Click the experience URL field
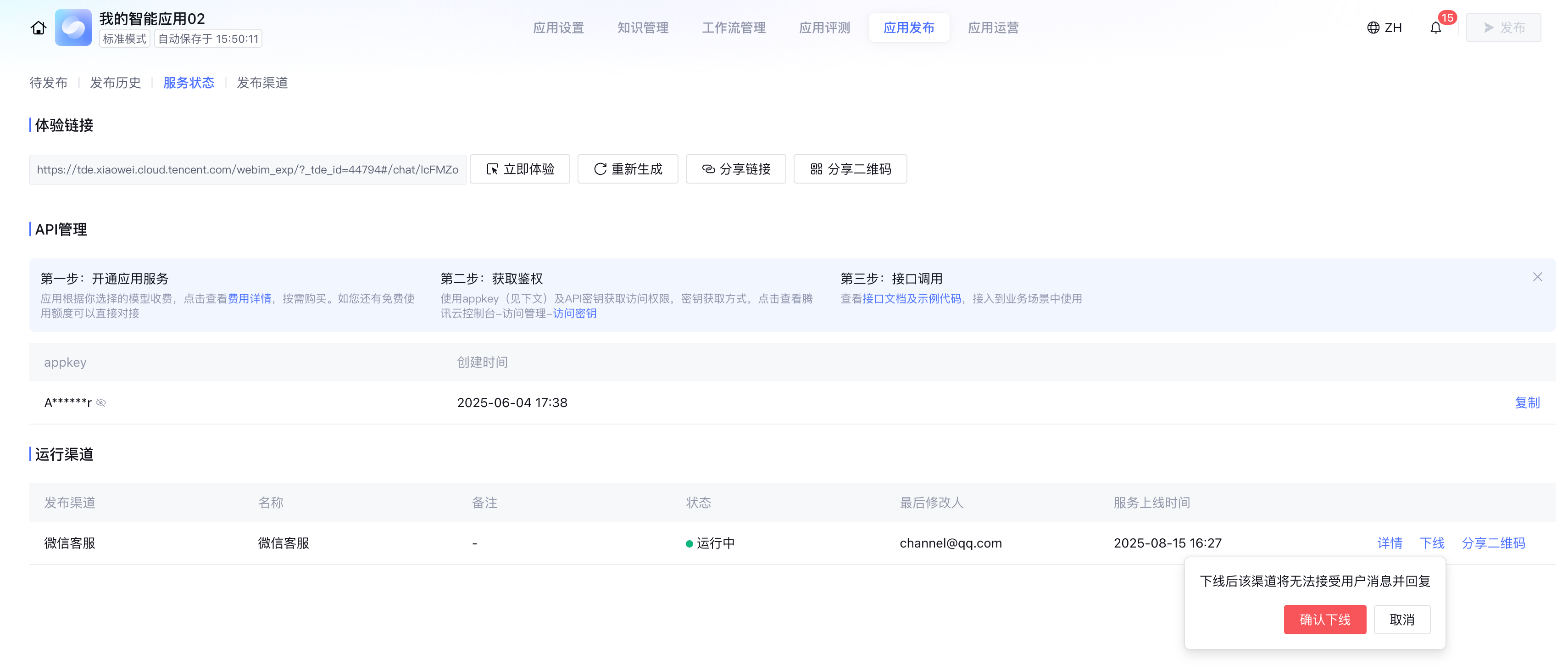1568x671 pixels. pos(247,170)
